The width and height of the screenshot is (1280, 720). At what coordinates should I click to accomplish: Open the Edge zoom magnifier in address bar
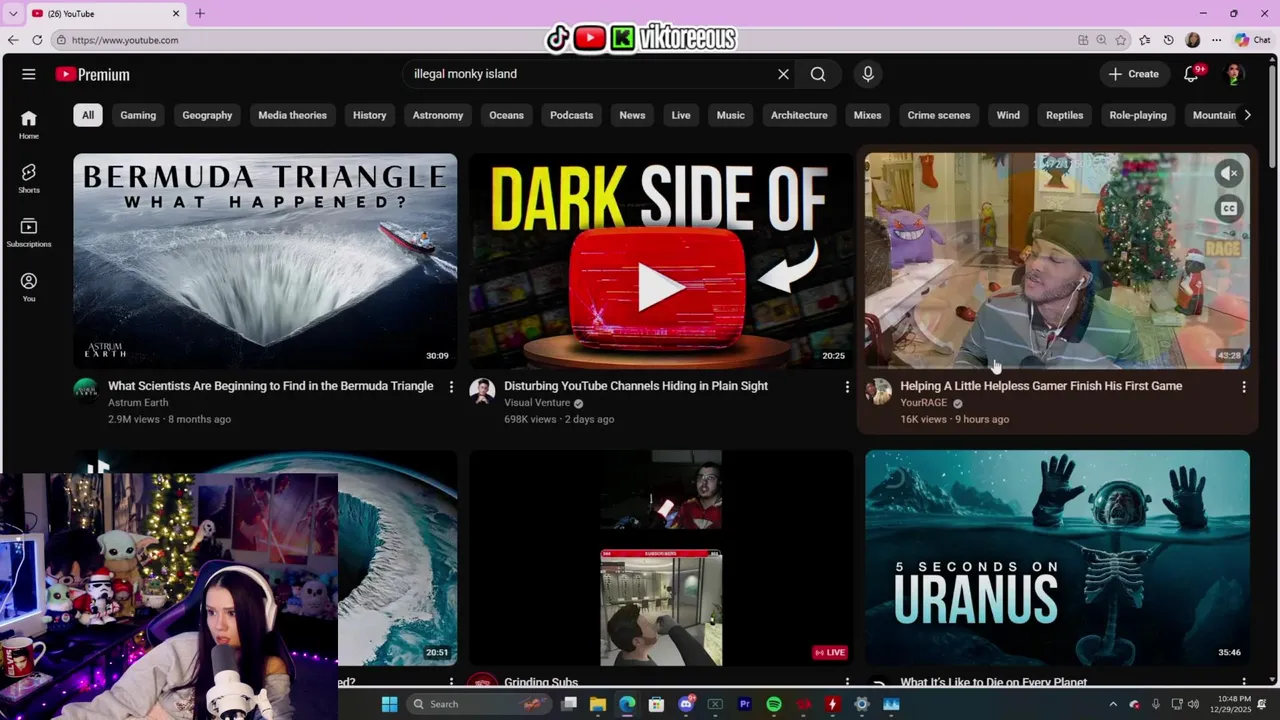coord(1101,40)
